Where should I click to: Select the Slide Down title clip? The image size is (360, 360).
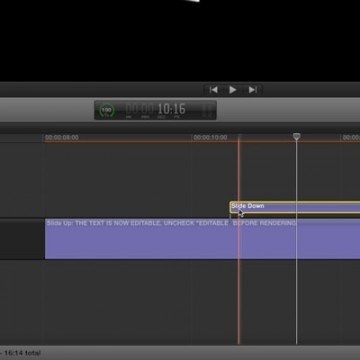click(295, 207)
